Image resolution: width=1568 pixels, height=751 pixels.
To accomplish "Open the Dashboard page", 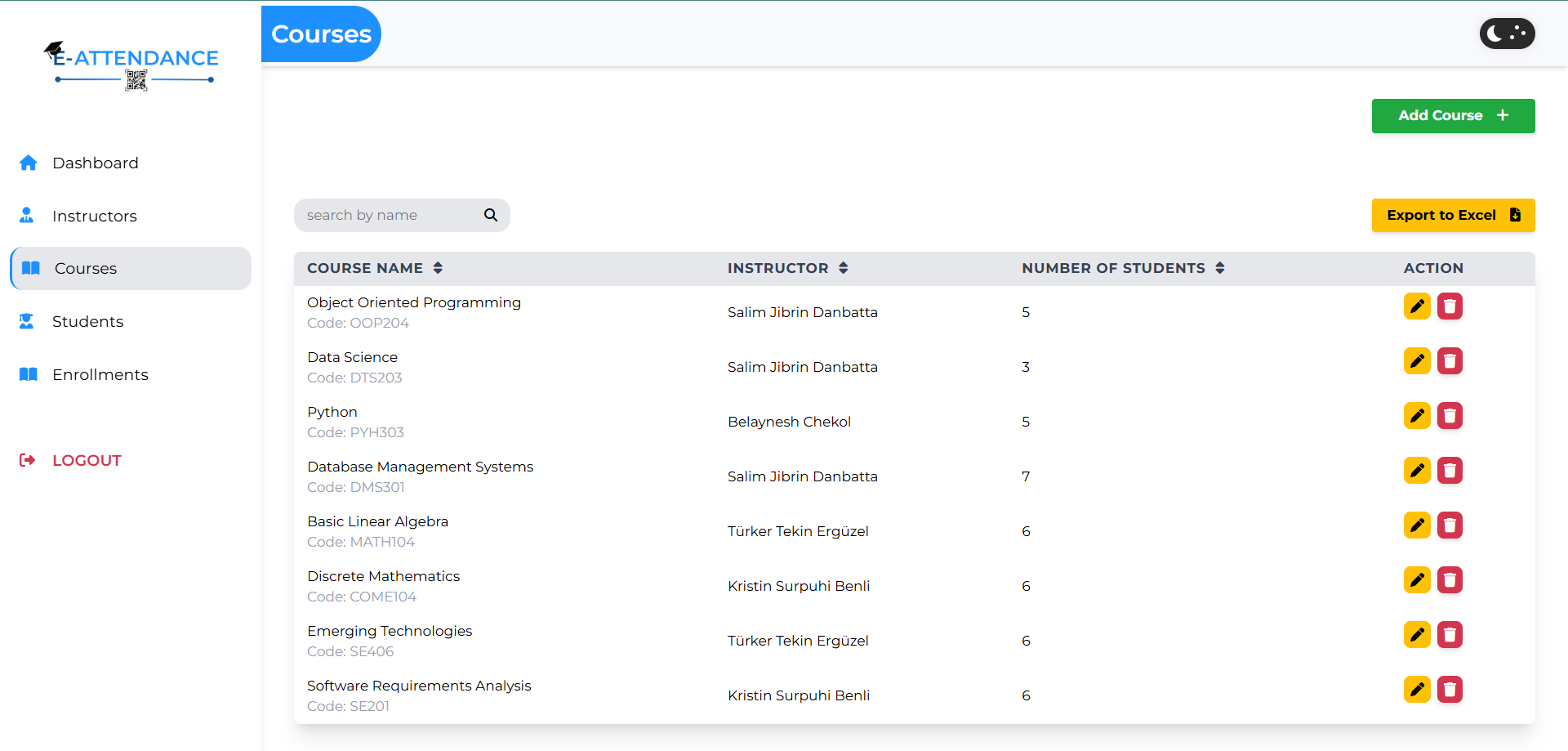I will pyautogui.click(x=95, y=163).
